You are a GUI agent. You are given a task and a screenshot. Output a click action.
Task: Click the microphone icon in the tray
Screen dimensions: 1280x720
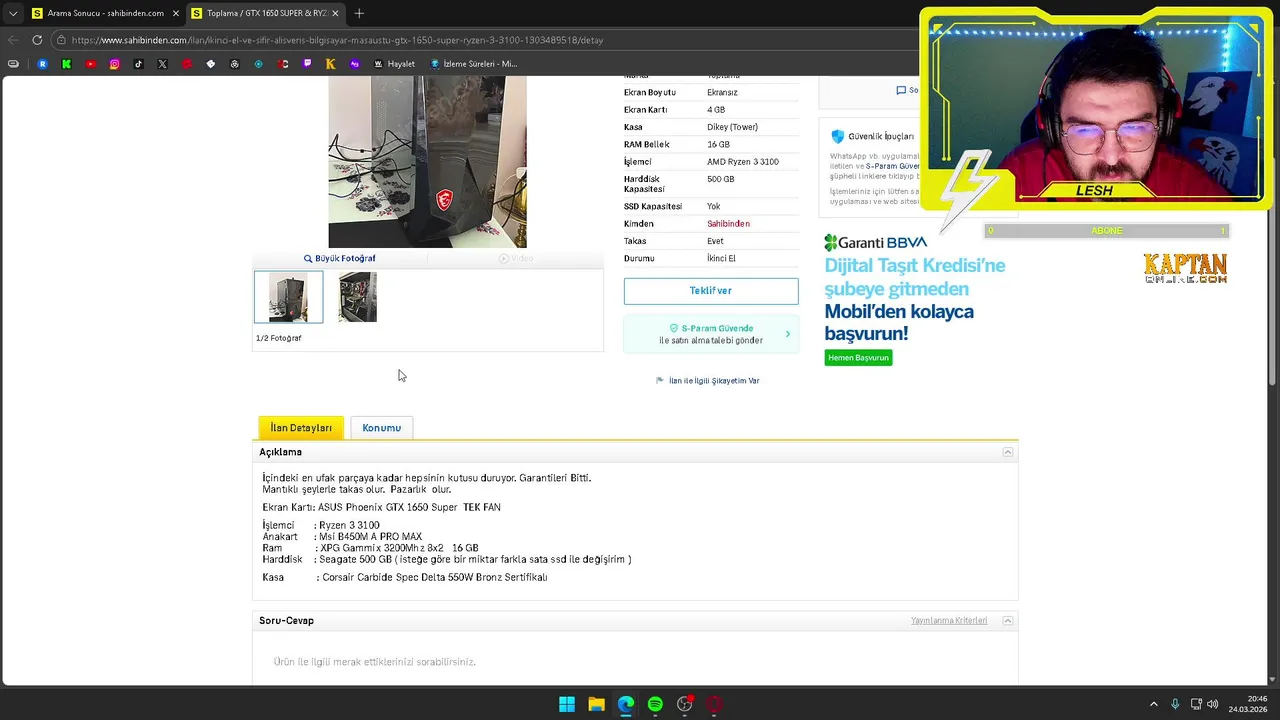pos(1175,704)
